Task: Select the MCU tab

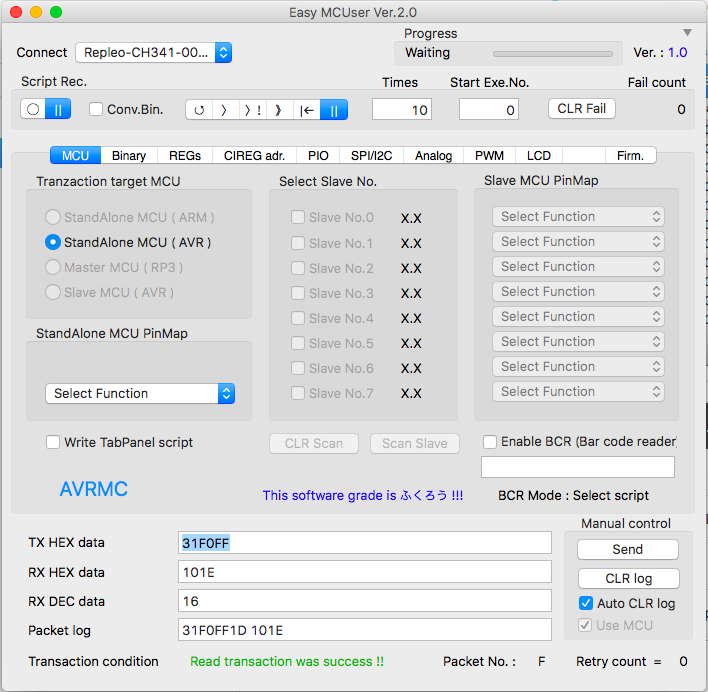Action: 75,156
